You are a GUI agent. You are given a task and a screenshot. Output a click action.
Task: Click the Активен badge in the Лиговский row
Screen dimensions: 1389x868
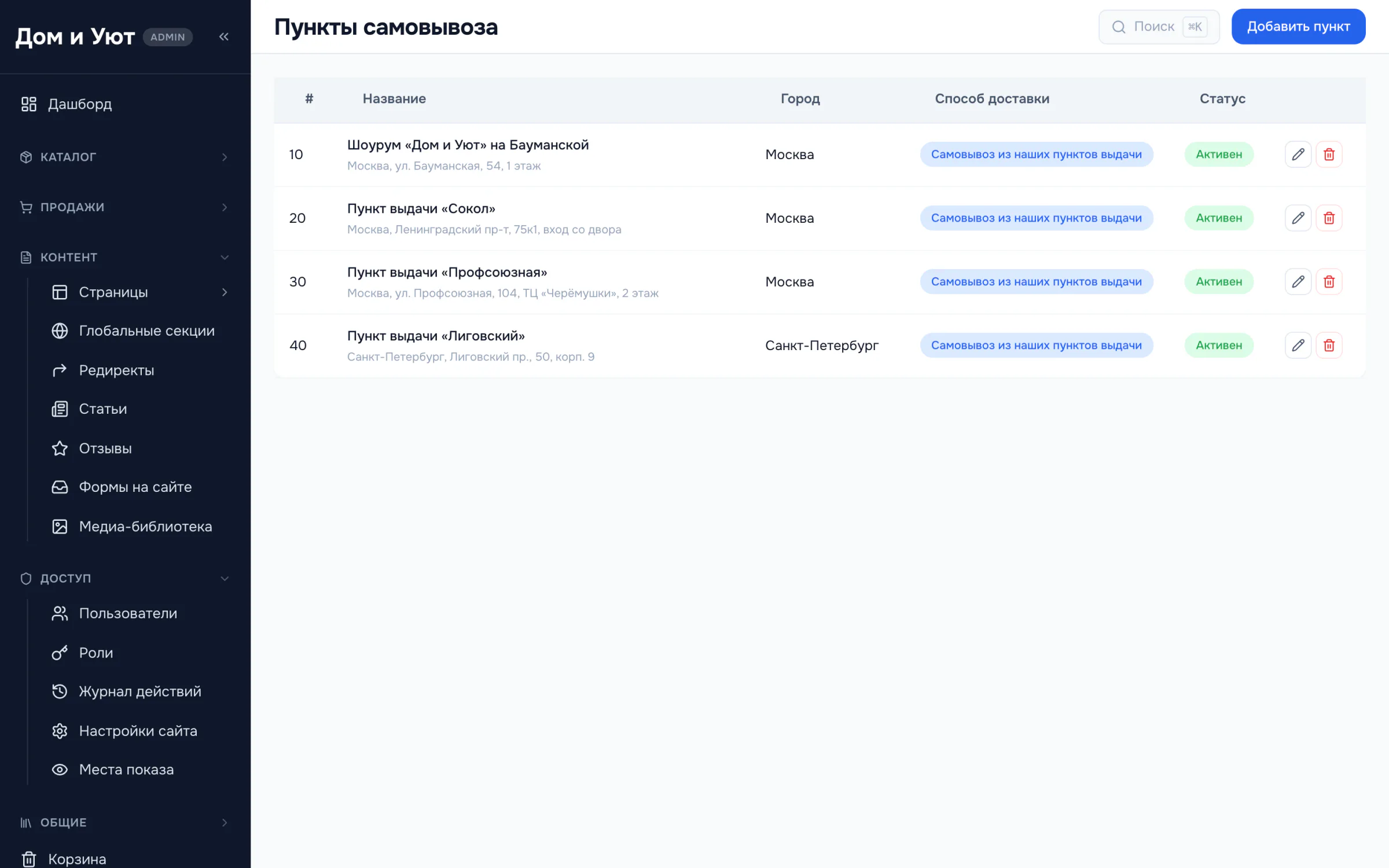[x=1219, y=345]
